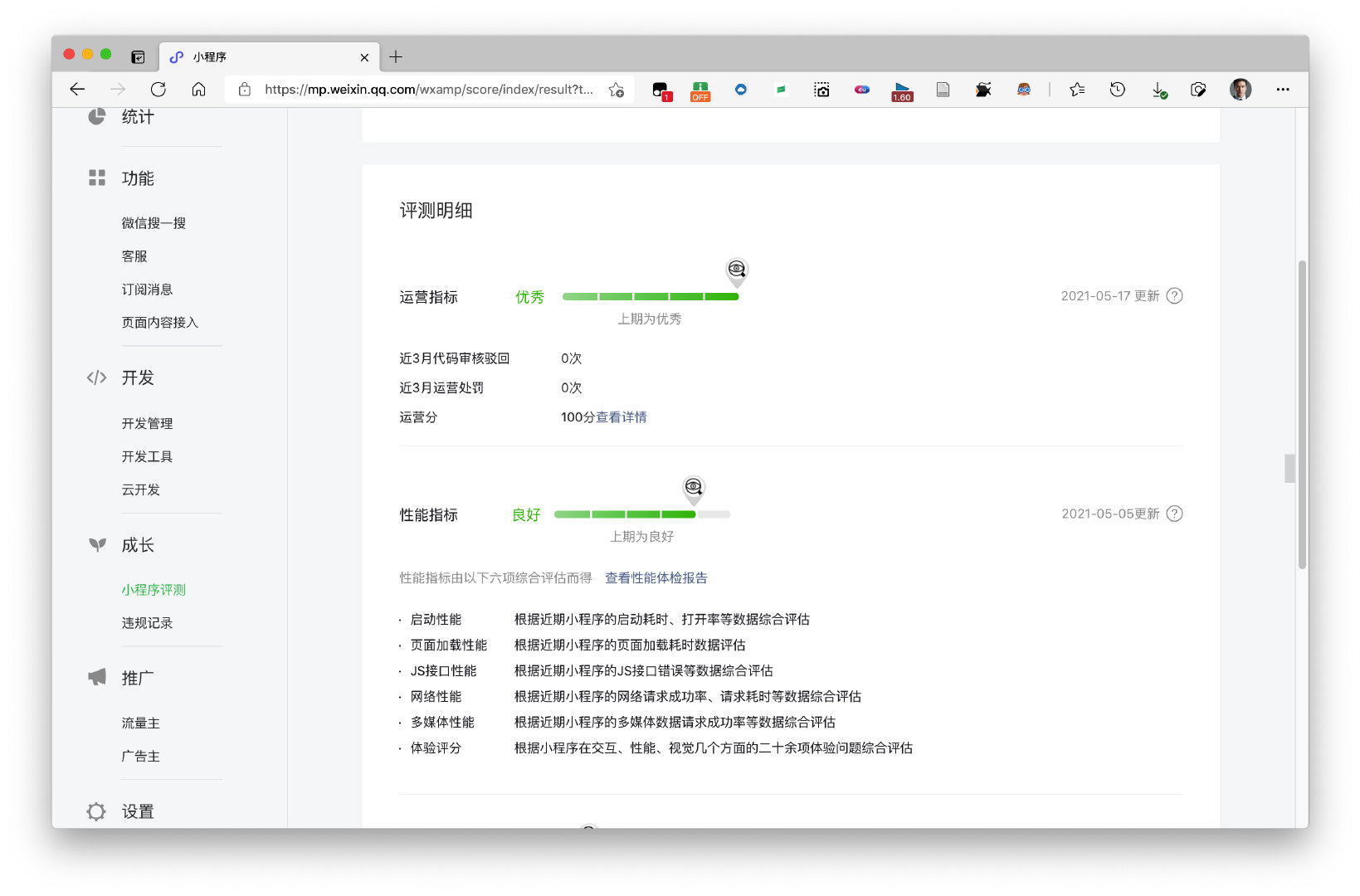Click the eye marker above 运营指标 bar

pyautogui.click(x=736, y=271)
